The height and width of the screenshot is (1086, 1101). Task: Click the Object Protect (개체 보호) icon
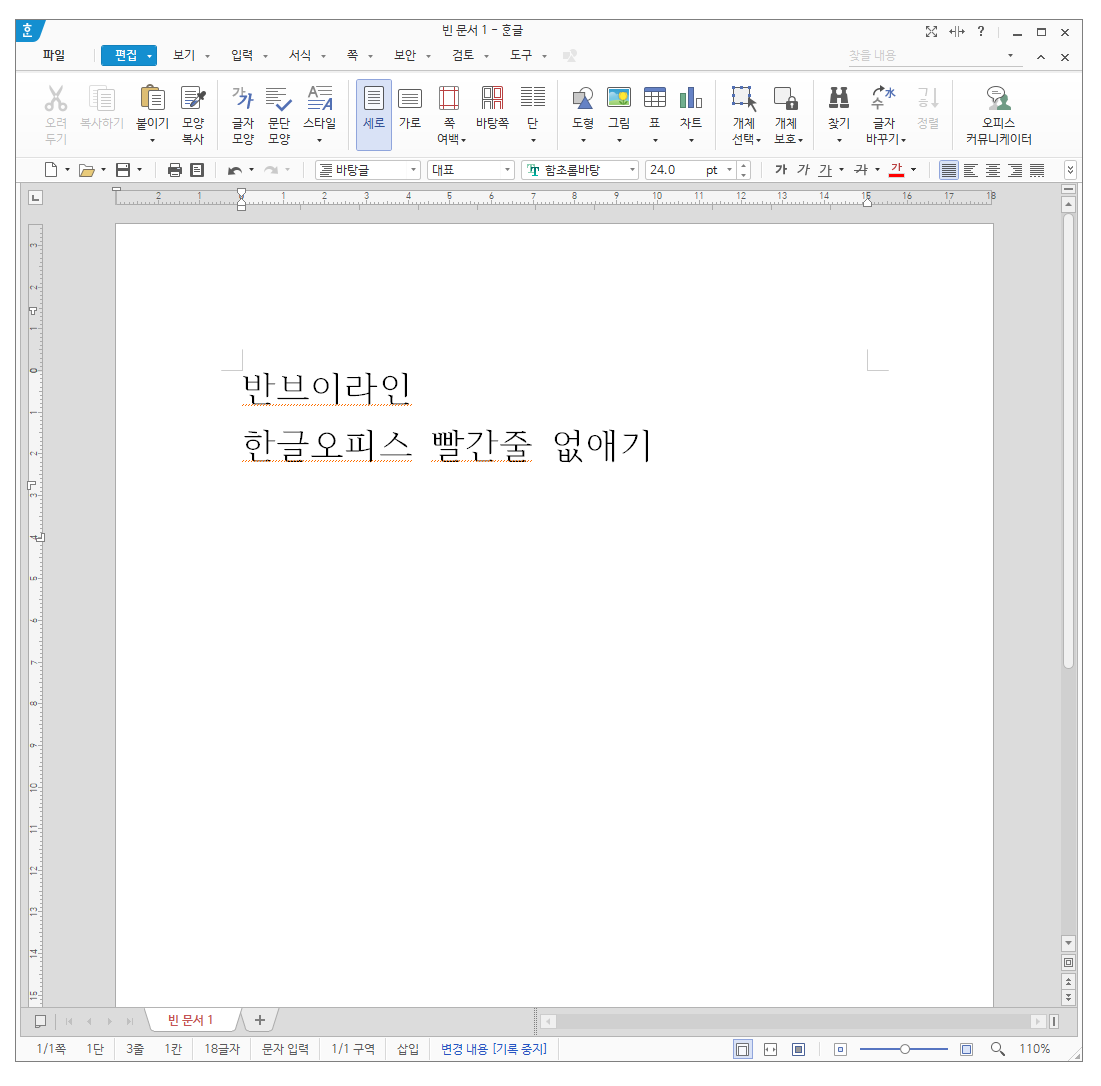[x=786, y=99]
